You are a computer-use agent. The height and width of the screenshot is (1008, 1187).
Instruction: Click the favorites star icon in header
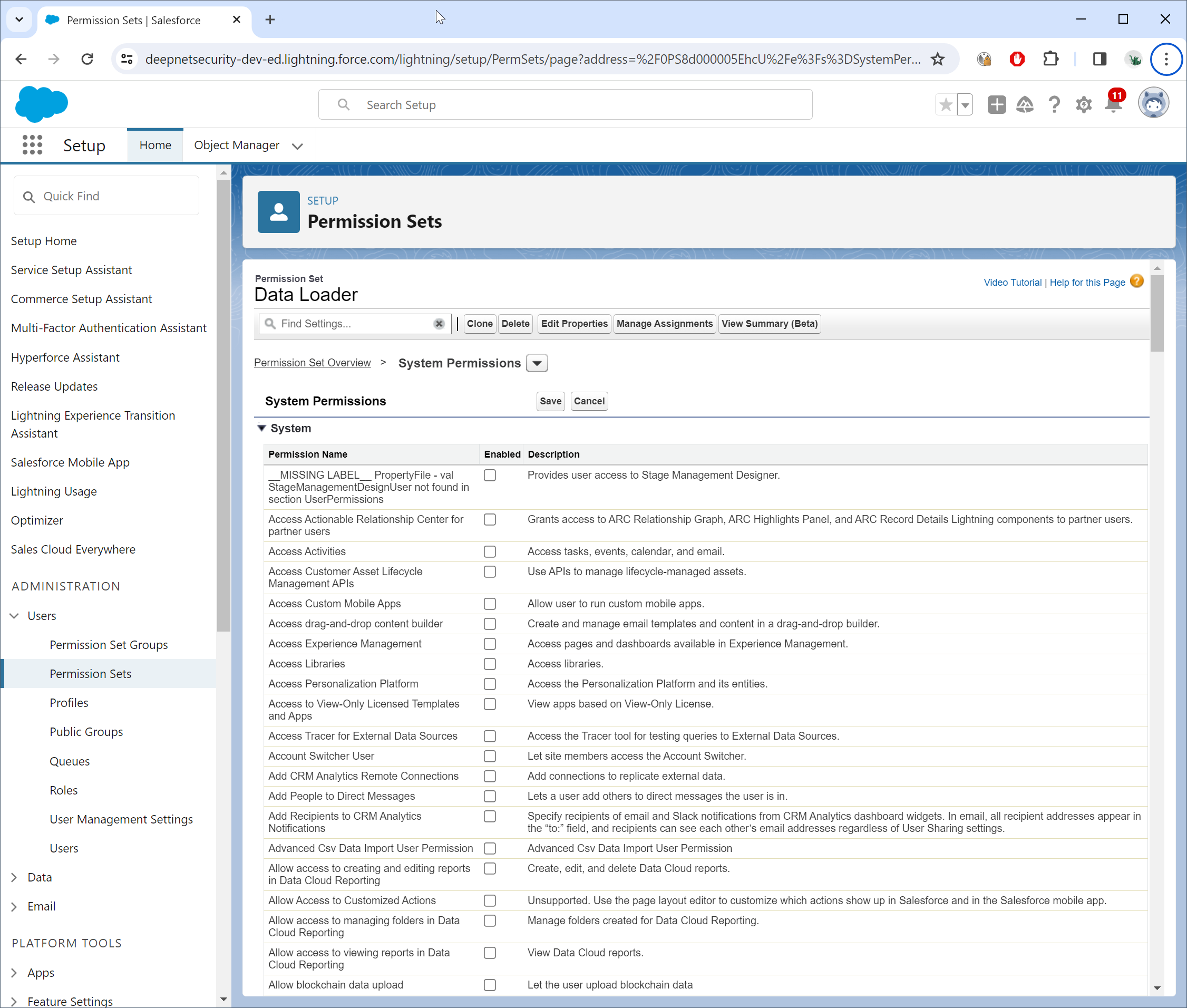(x=946, y=105)
